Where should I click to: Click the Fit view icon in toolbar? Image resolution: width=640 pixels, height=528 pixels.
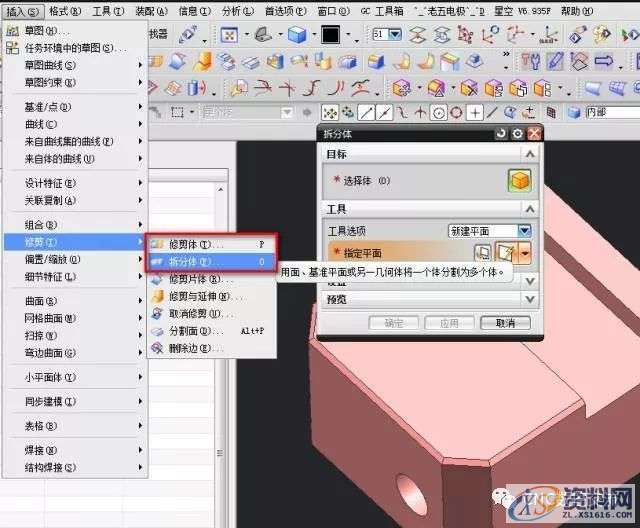pyautogui.click(x=229, y=35)
